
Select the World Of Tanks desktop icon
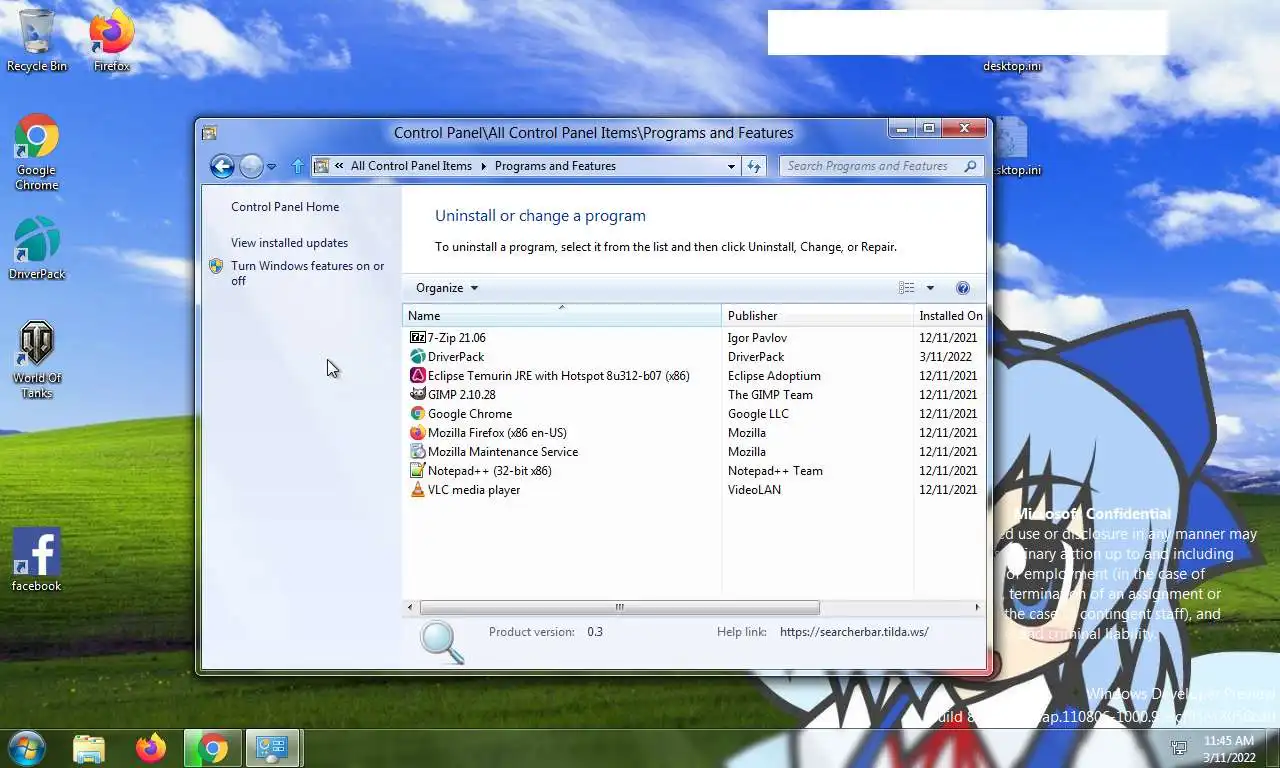coord(37,360)
